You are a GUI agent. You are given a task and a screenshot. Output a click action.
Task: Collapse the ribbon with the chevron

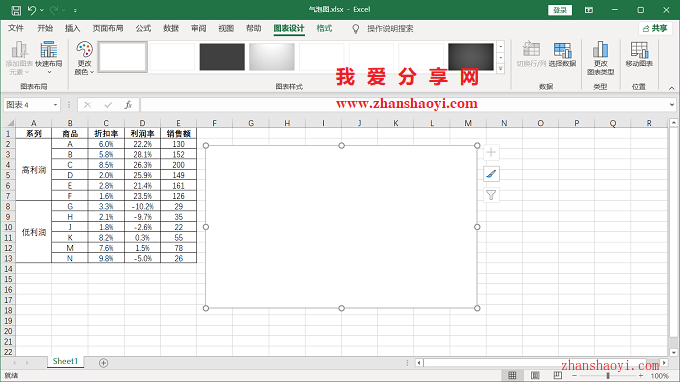tap(671, 88)
